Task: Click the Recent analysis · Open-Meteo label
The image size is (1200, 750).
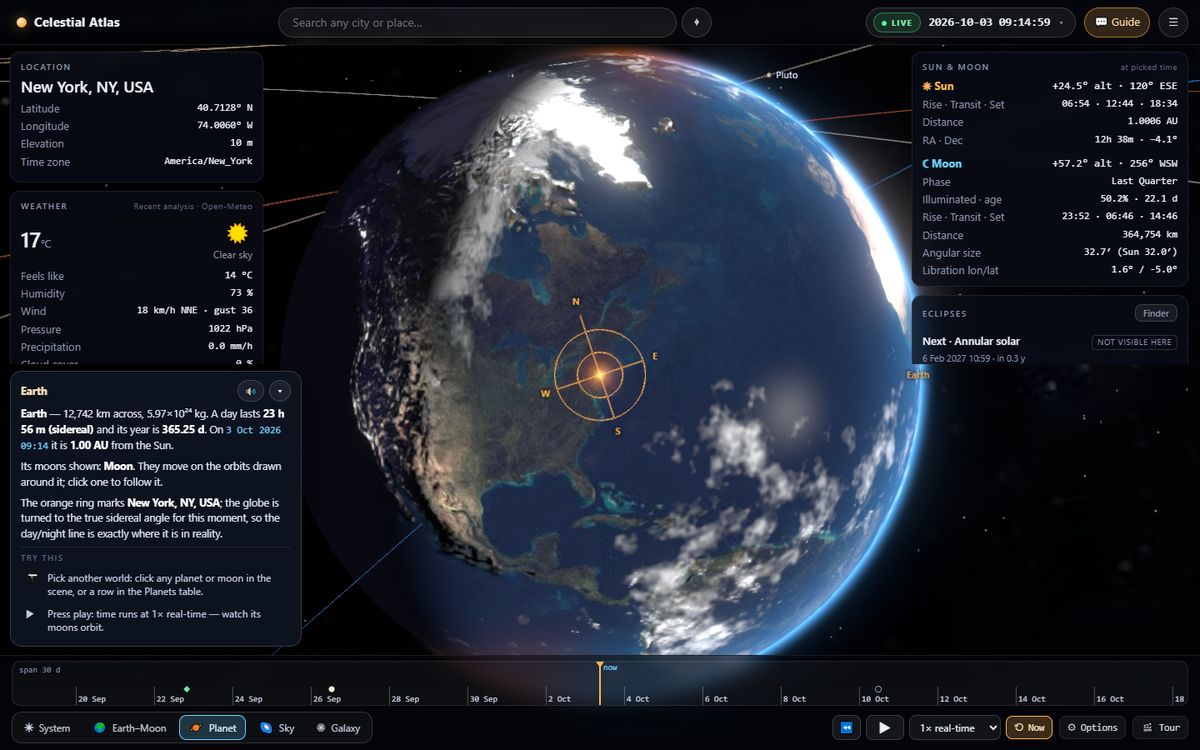Action: coord(193,206)
